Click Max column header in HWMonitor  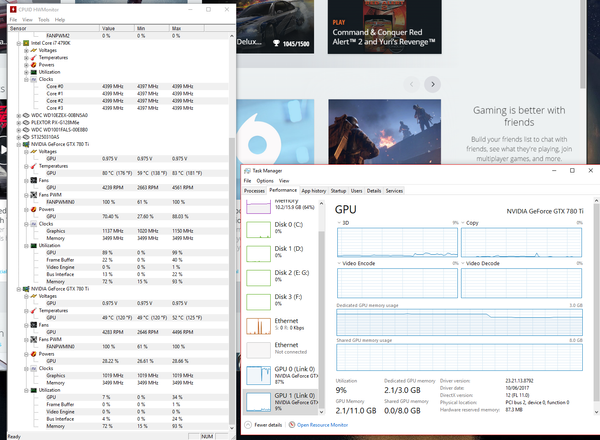(x=187, y=28)
